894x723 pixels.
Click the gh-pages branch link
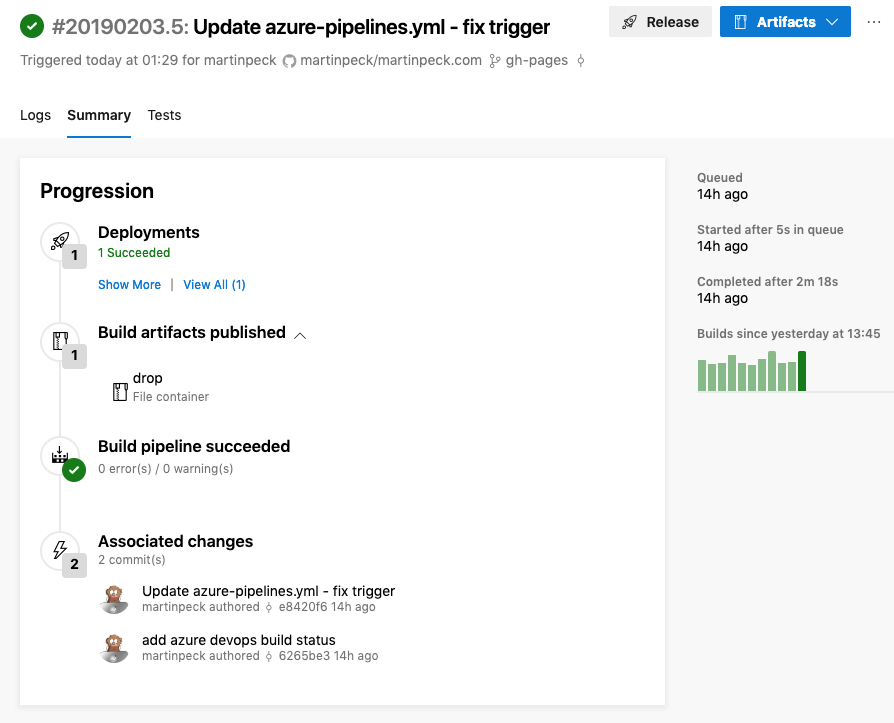pos(537,60)
